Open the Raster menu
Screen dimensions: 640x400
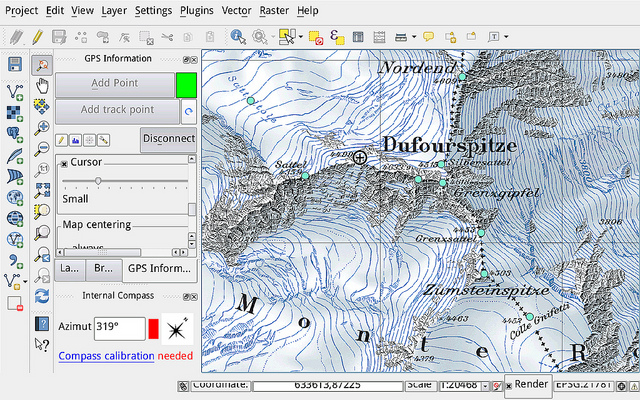point(274,9)
